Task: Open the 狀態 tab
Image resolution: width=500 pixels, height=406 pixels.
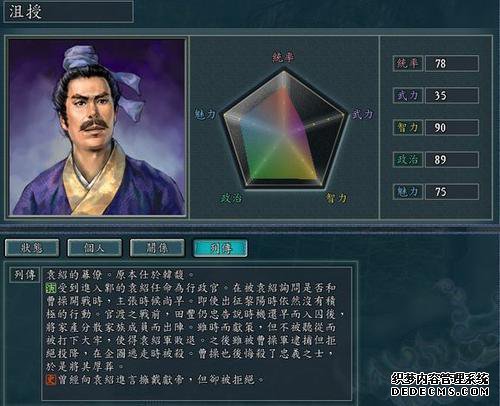Action: point(32,248)
